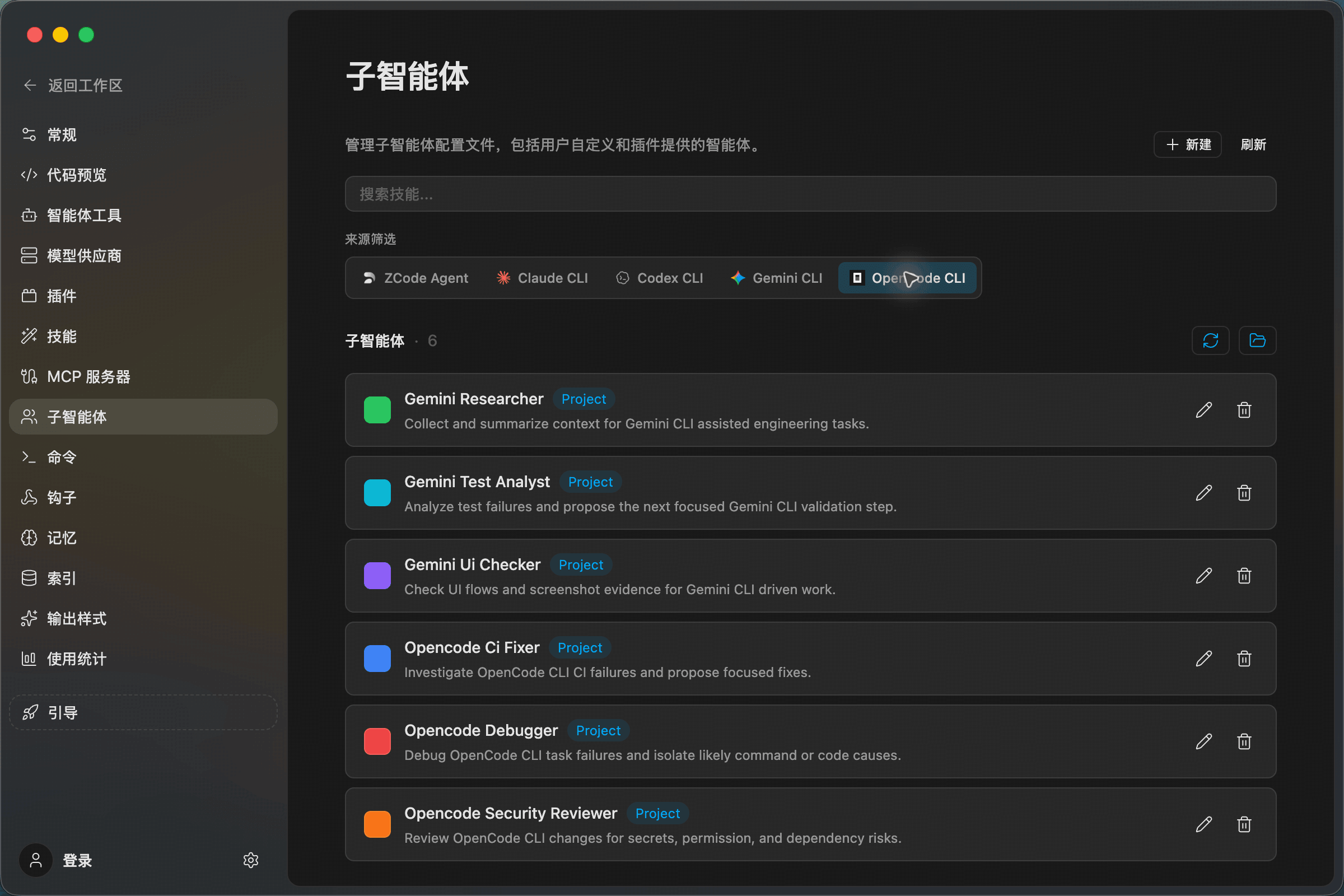Screen dimensions: 1344x896
Task: Open 代码预览 code preview settings
Action: [143, 175]
